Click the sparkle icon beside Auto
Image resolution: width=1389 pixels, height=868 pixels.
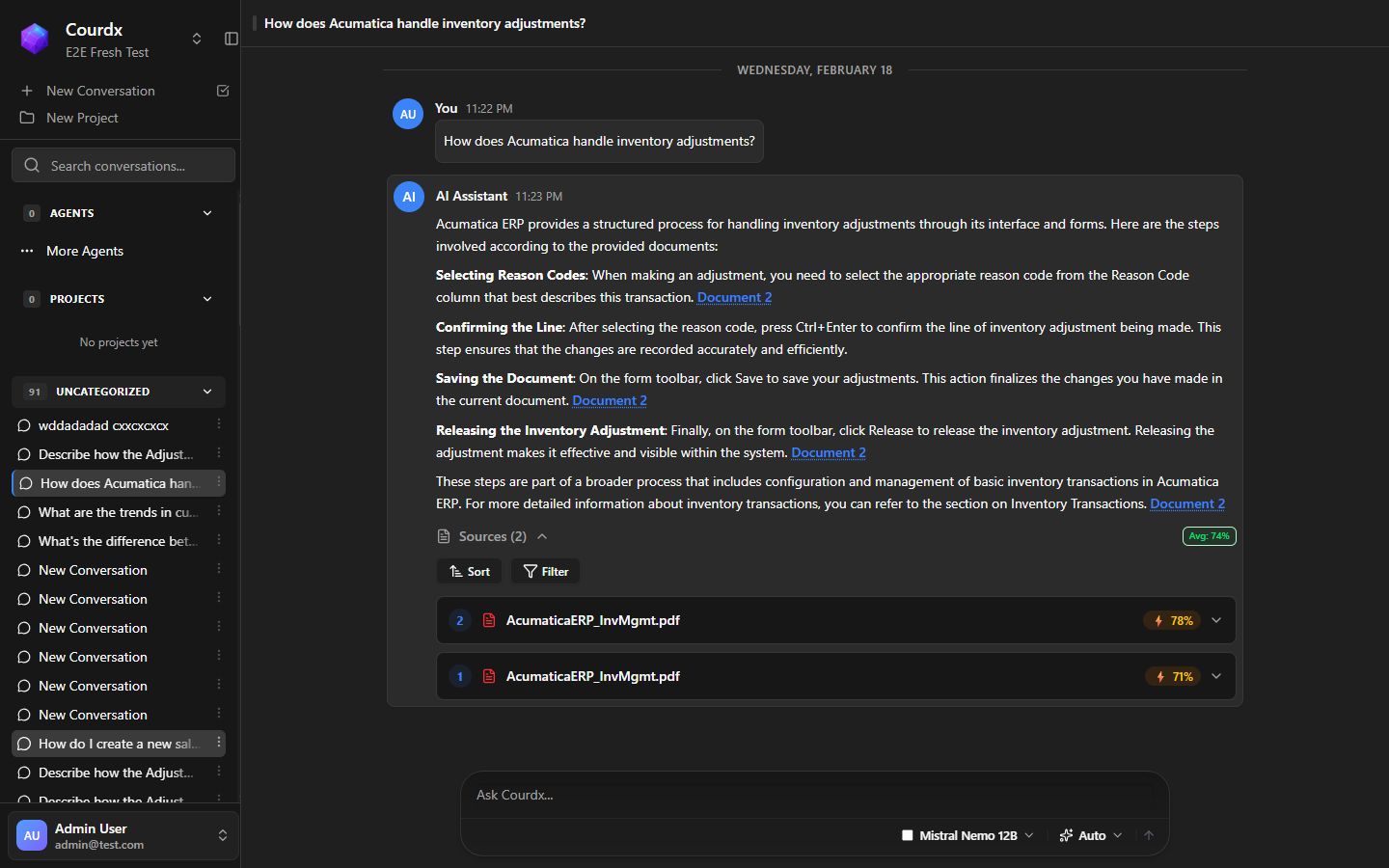click(x=1065, y=834)
